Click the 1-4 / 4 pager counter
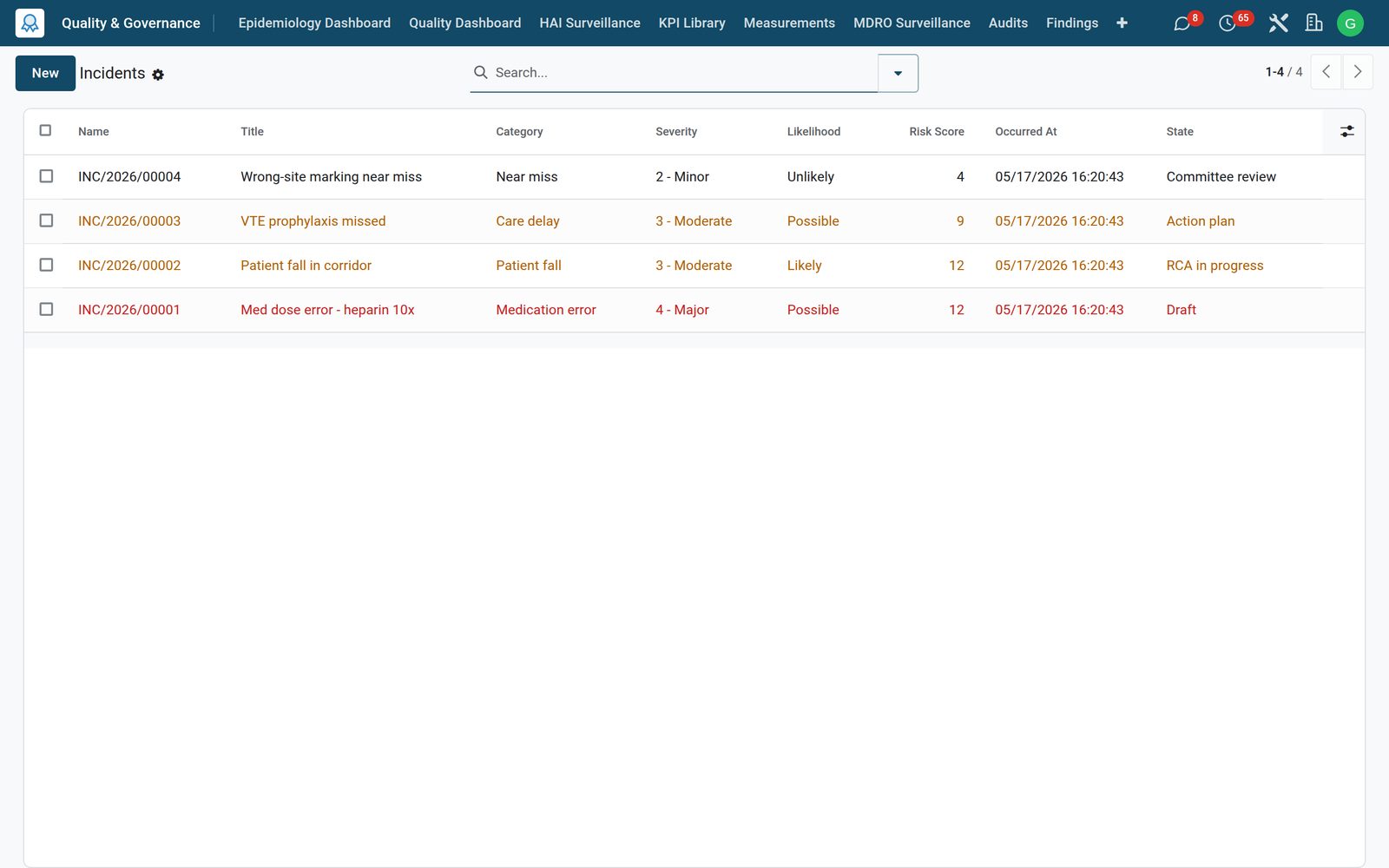1389x868 pixels. 1284,72
